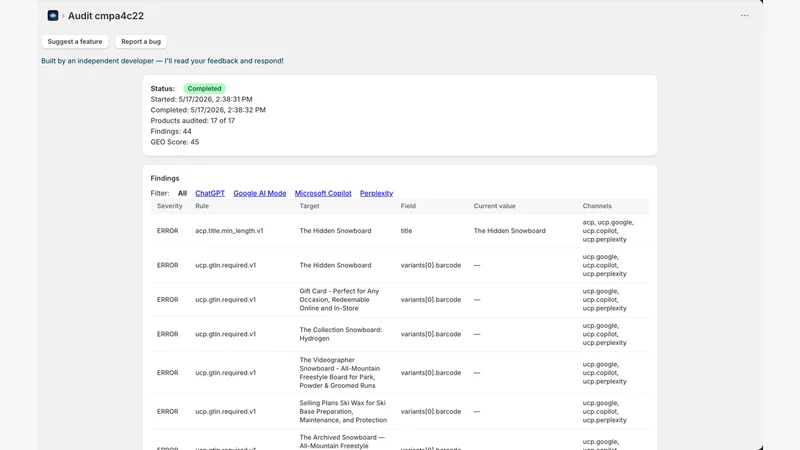Open the three-dot more options menu
800x450 pixels.
coord(744,16)
